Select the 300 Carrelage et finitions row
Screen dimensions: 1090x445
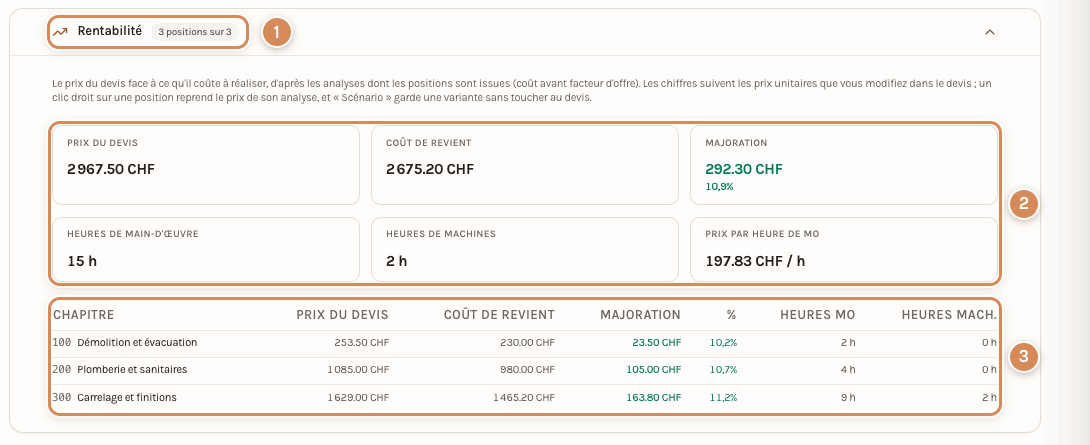(525, 398)
